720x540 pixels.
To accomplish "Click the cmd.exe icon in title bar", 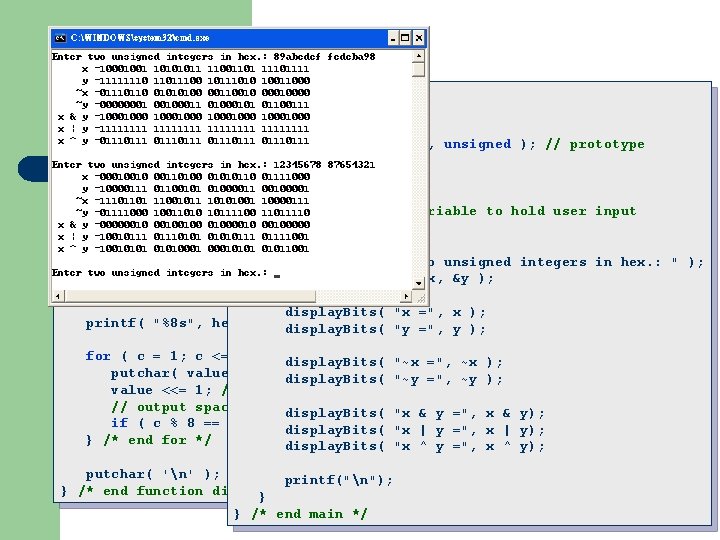I will (x=60, y=38).
